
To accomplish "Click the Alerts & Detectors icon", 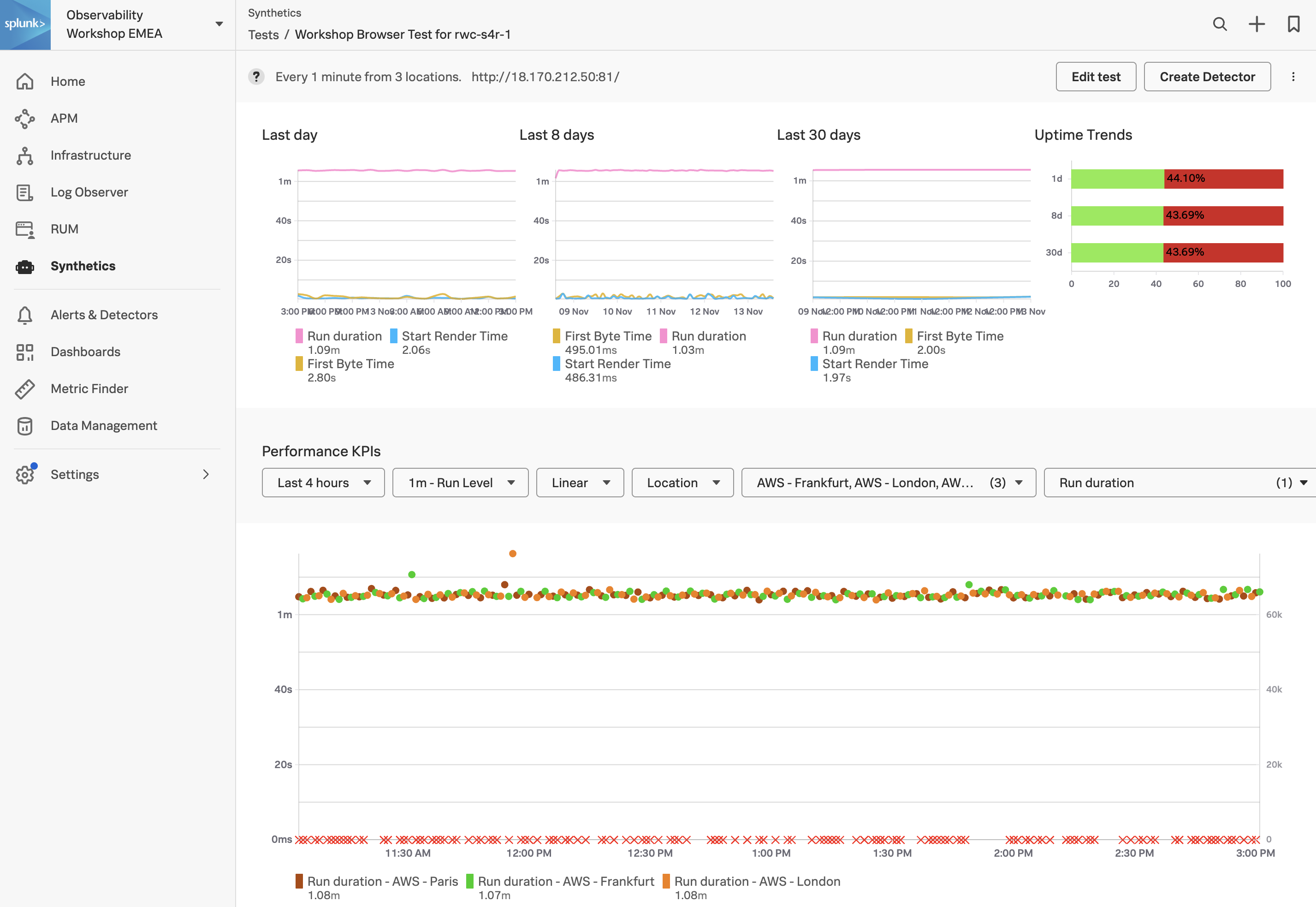I will coord(25,314).
